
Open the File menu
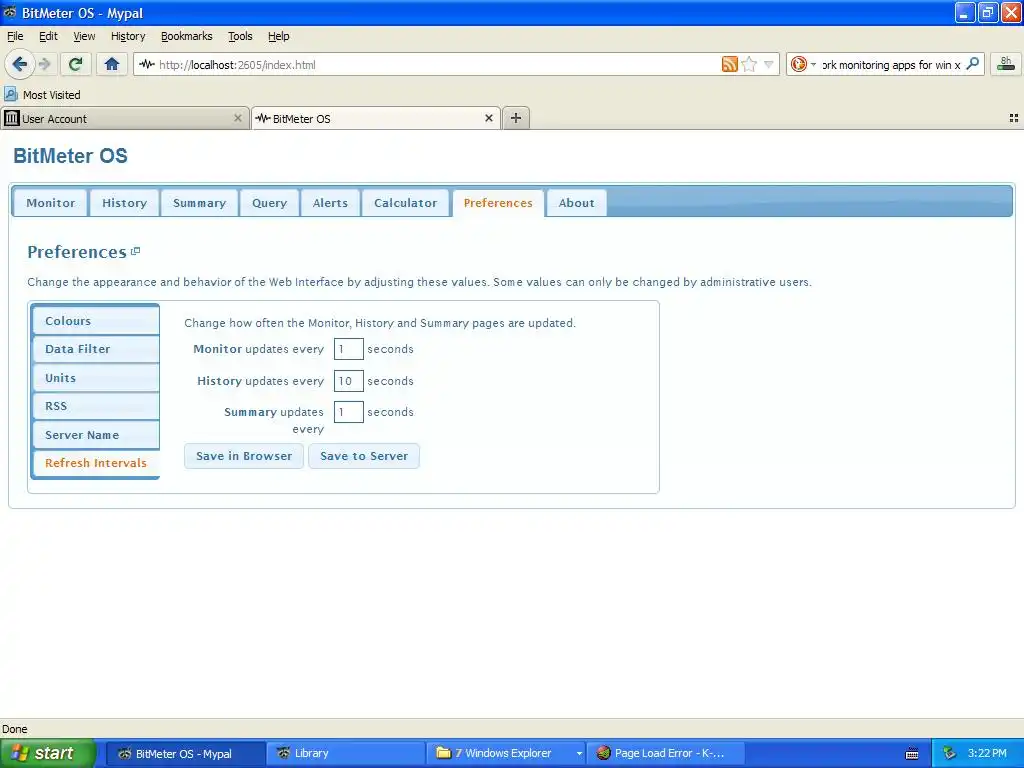pos(15,36)
